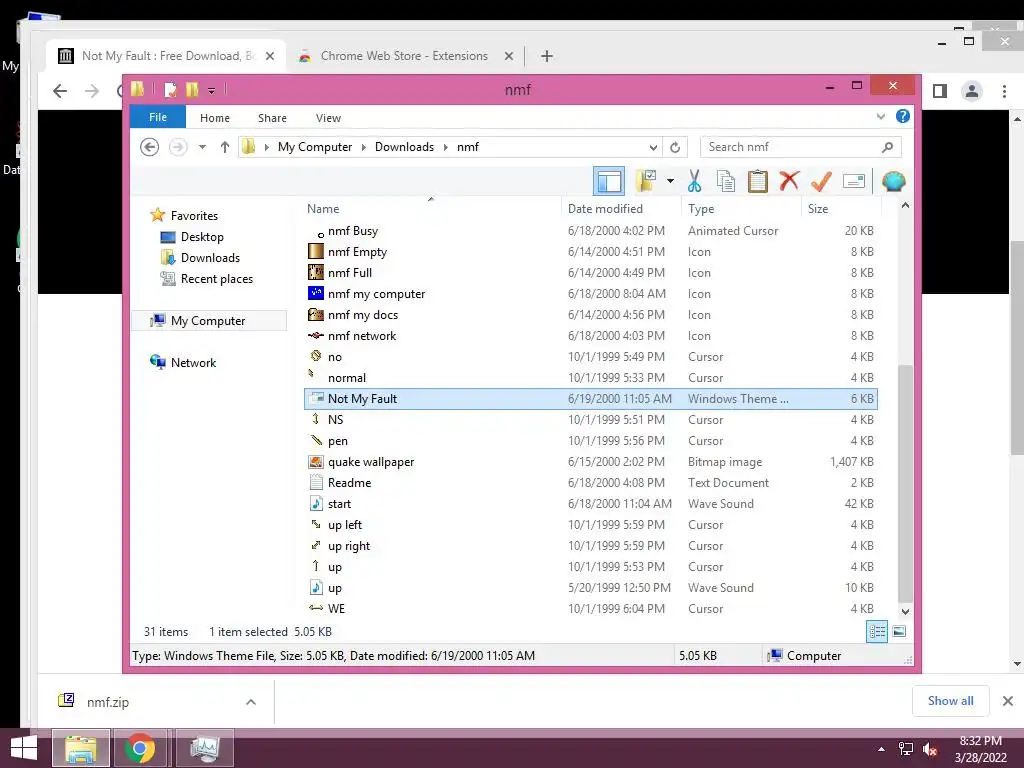The height and width of the screenshot is (768, 1024).
Task: Open Chrome profile avatar button
Action: (x=972, y=91)
